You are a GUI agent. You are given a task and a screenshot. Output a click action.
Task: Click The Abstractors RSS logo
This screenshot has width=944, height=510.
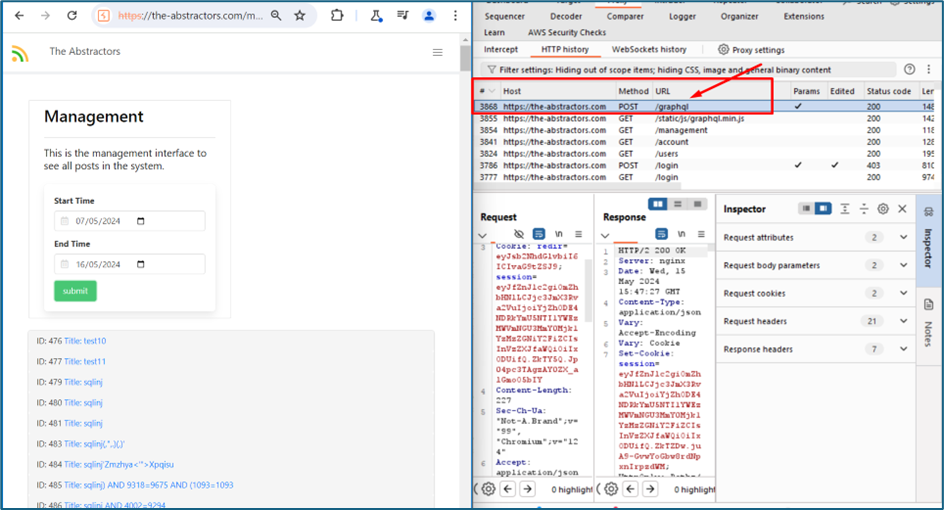(20, 54)
